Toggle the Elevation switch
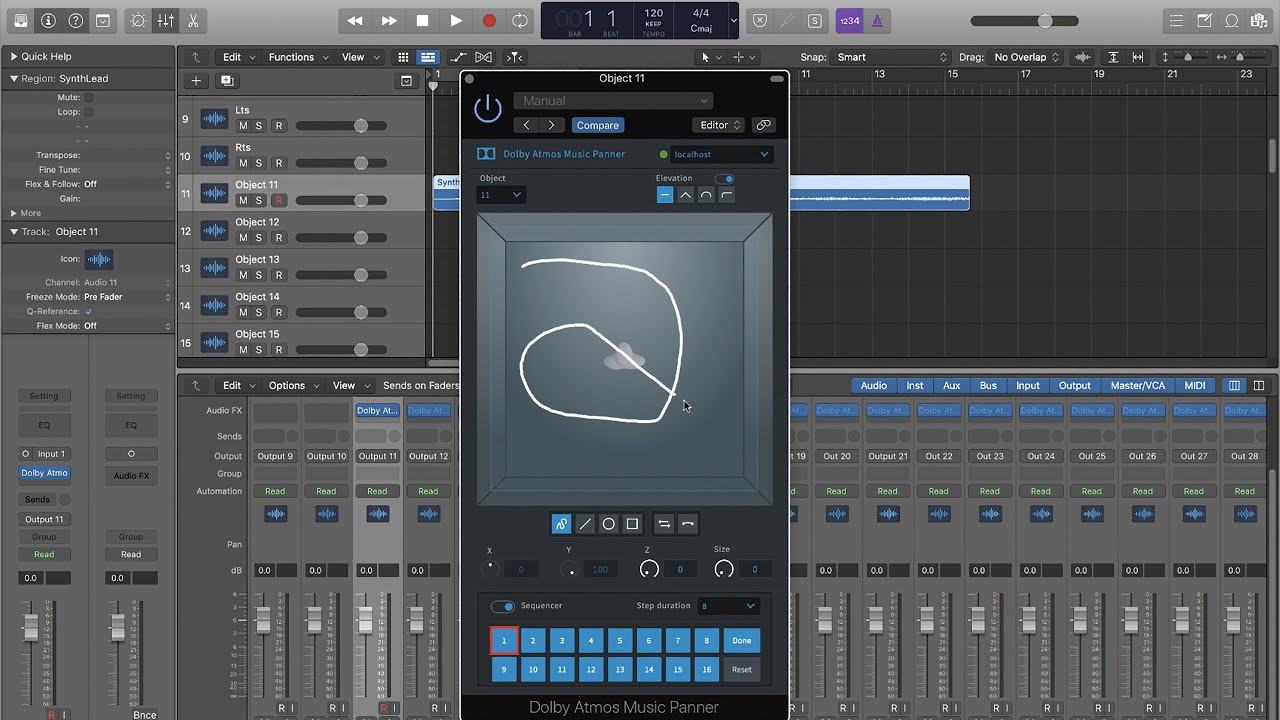 pos(724,178)
